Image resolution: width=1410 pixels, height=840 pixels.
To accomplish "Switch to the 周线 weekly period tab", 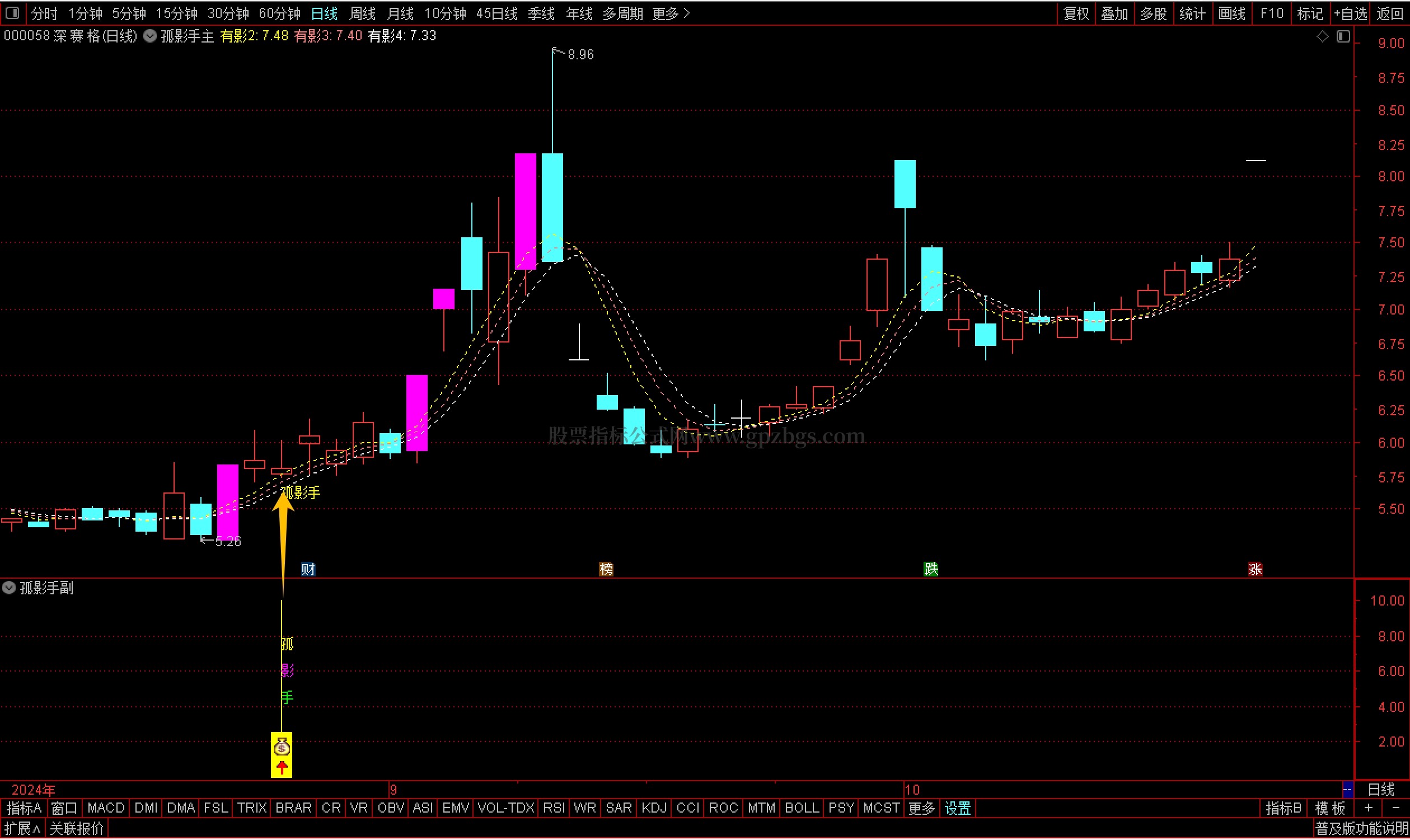I will 362,13.
